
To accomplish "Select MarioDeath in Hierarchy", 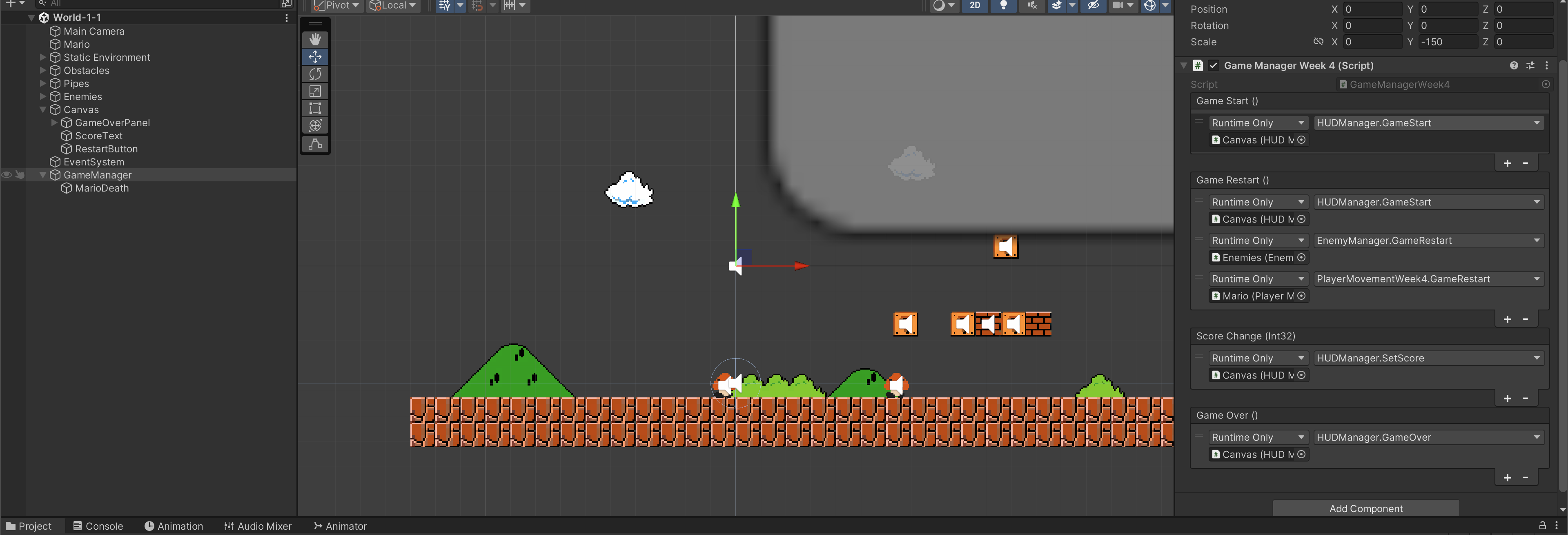I will pos(102,189).
